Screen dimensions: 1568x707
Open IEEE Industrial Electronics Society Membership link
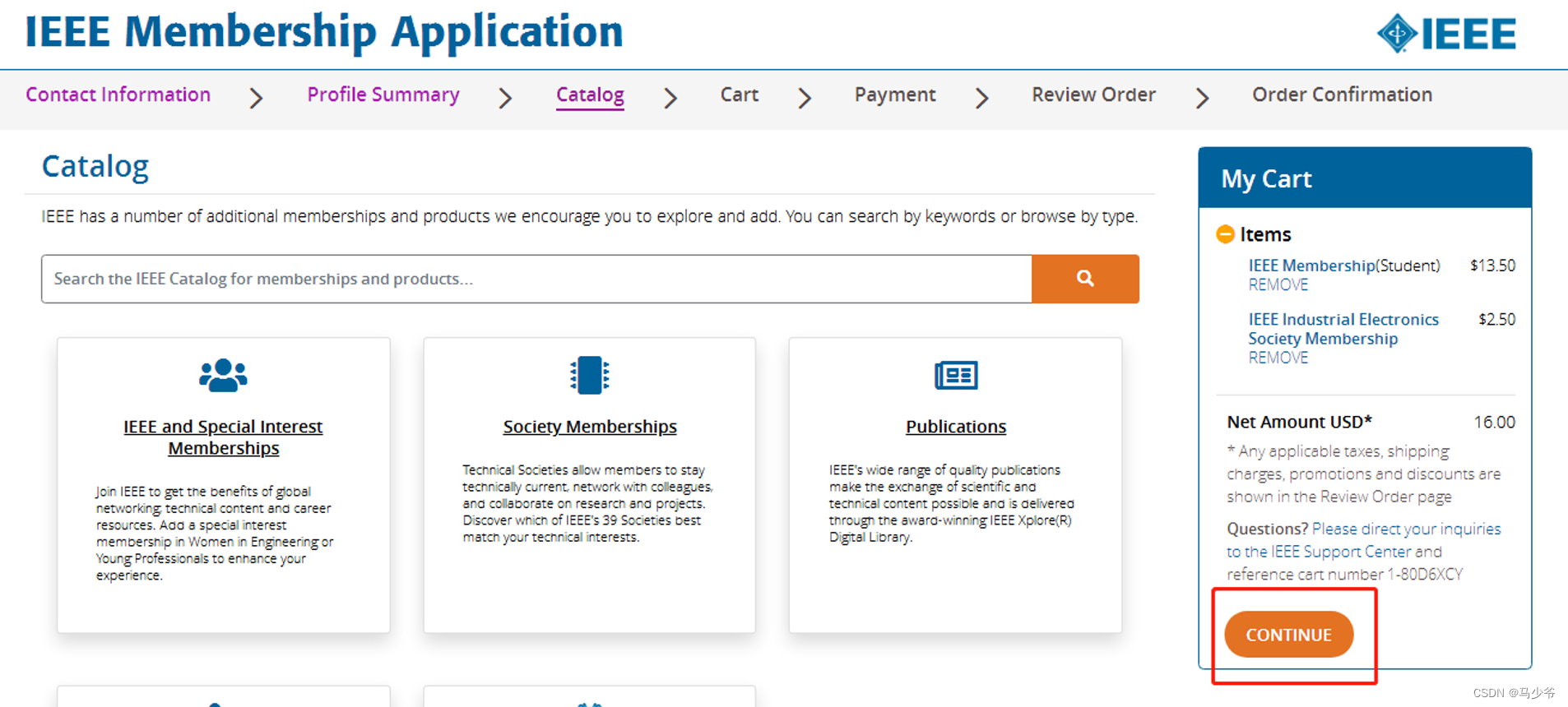coord(1343,329)
